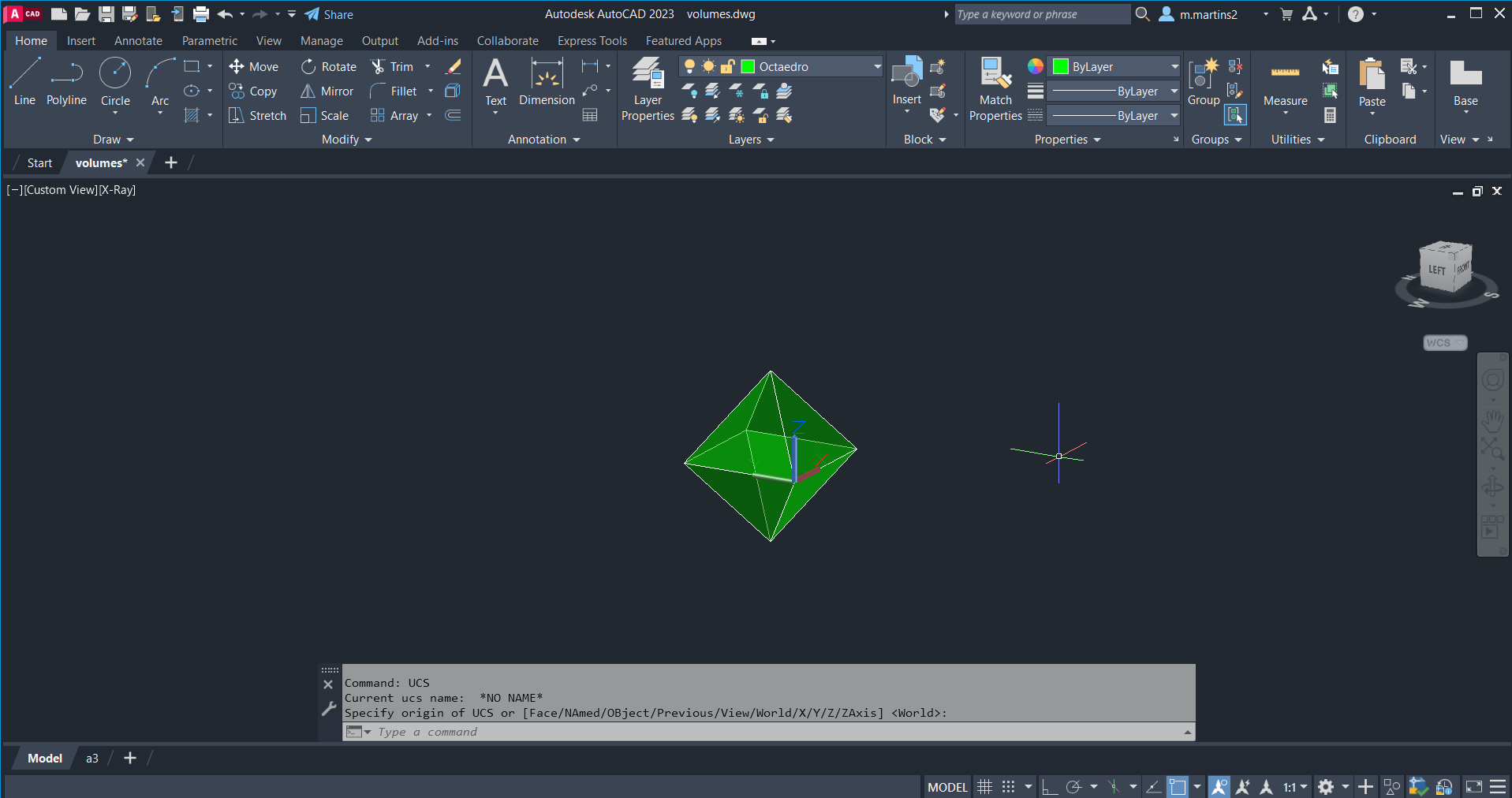This screenshot has width=1512, height=798.
Task: Expand the Modify panel
Action: 346,140
